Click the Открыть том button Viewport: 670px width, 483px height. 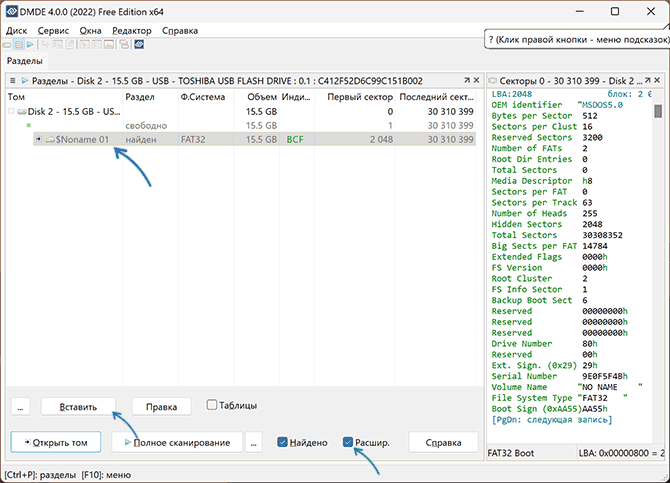coord(56,442)
